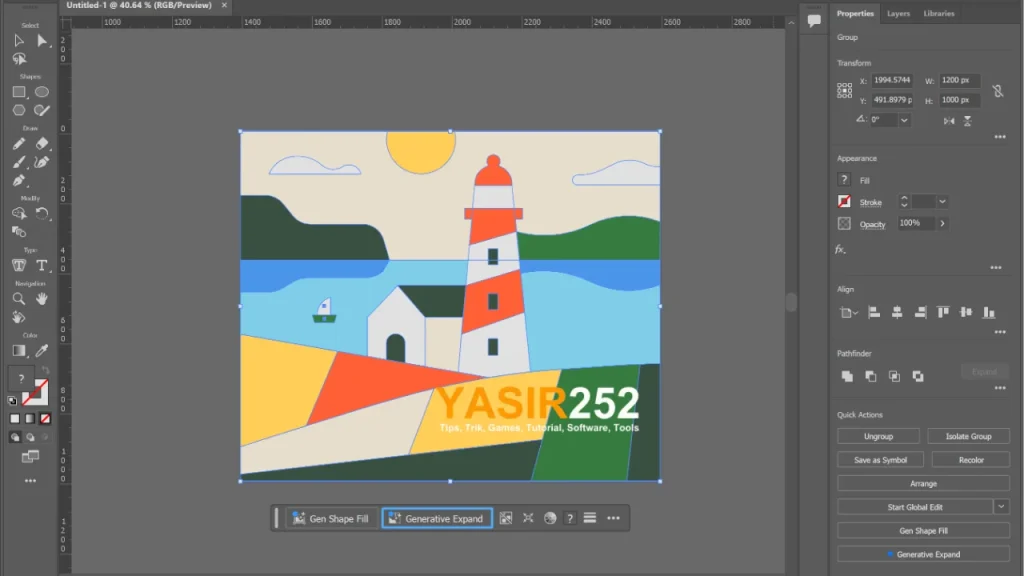The image size is (1024, 576).
Task: Click horizontal align left icon
Action: [x=874, y=313]
